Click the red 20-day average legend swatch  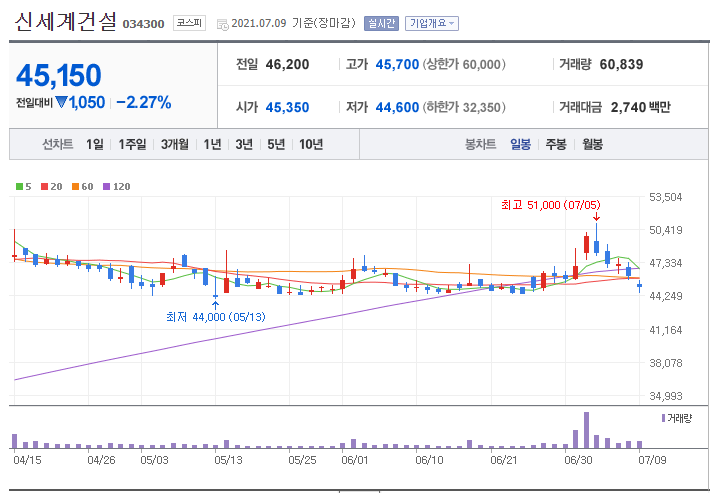click(44, 187)
